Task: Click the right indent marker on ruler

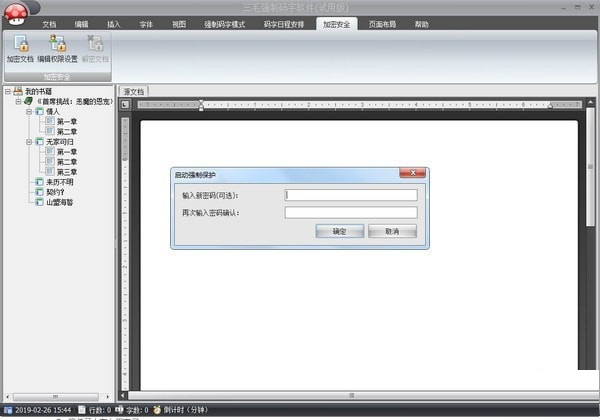Action: (550, 106)
